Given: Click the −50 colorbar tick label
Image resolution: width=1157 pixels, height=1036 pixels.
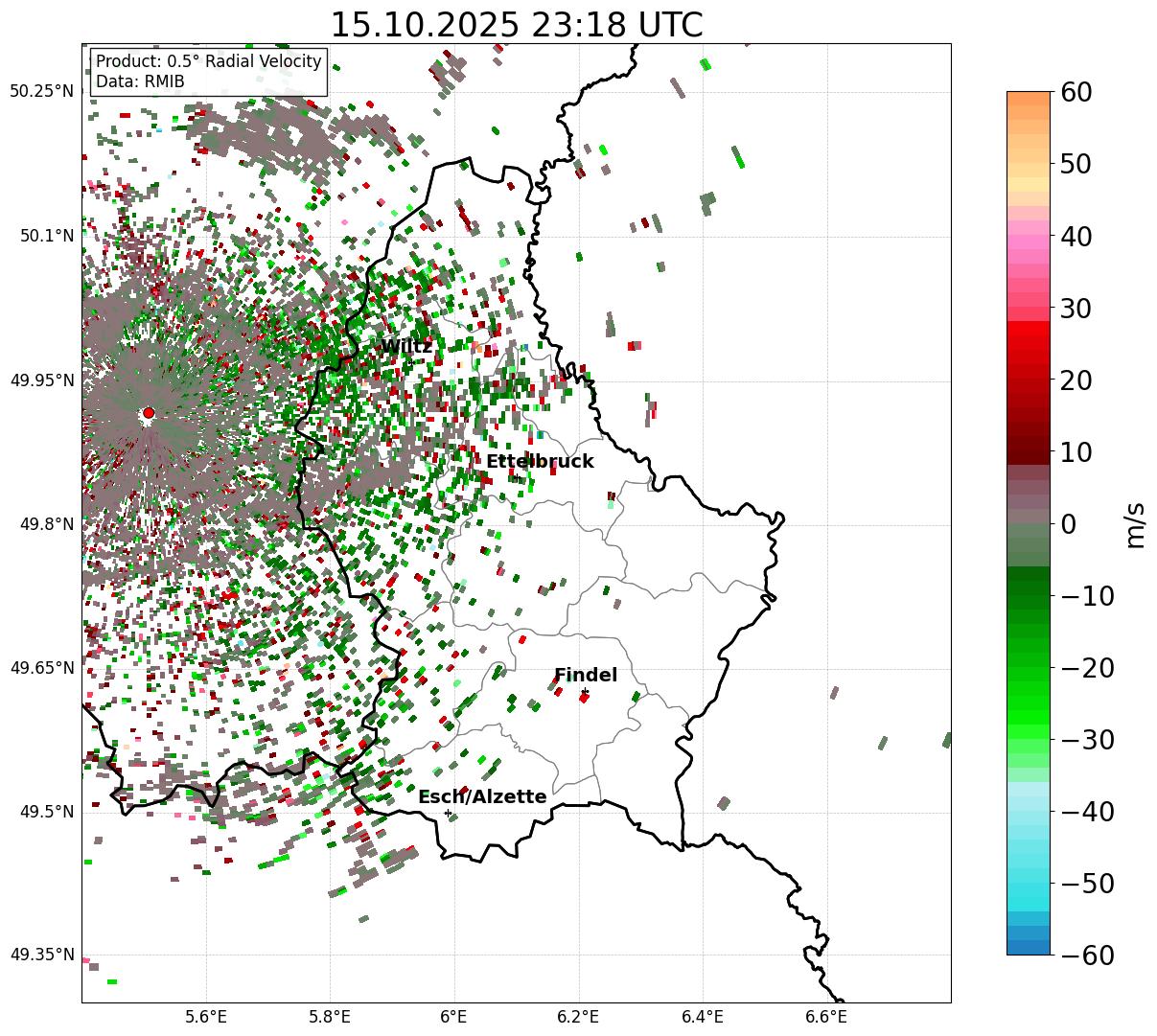Looking at the screenshot, I should (x=1086, y=884).
